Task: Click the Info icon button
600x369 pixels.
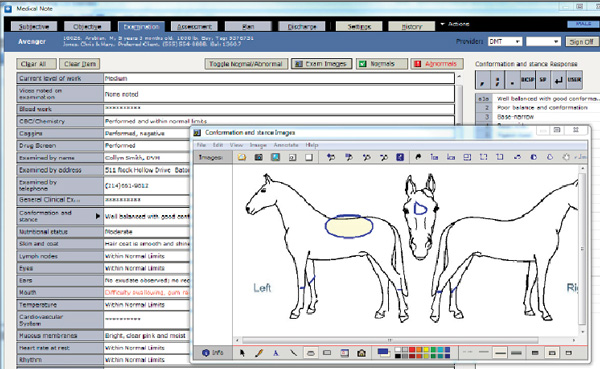Action: tap(213, 353)
